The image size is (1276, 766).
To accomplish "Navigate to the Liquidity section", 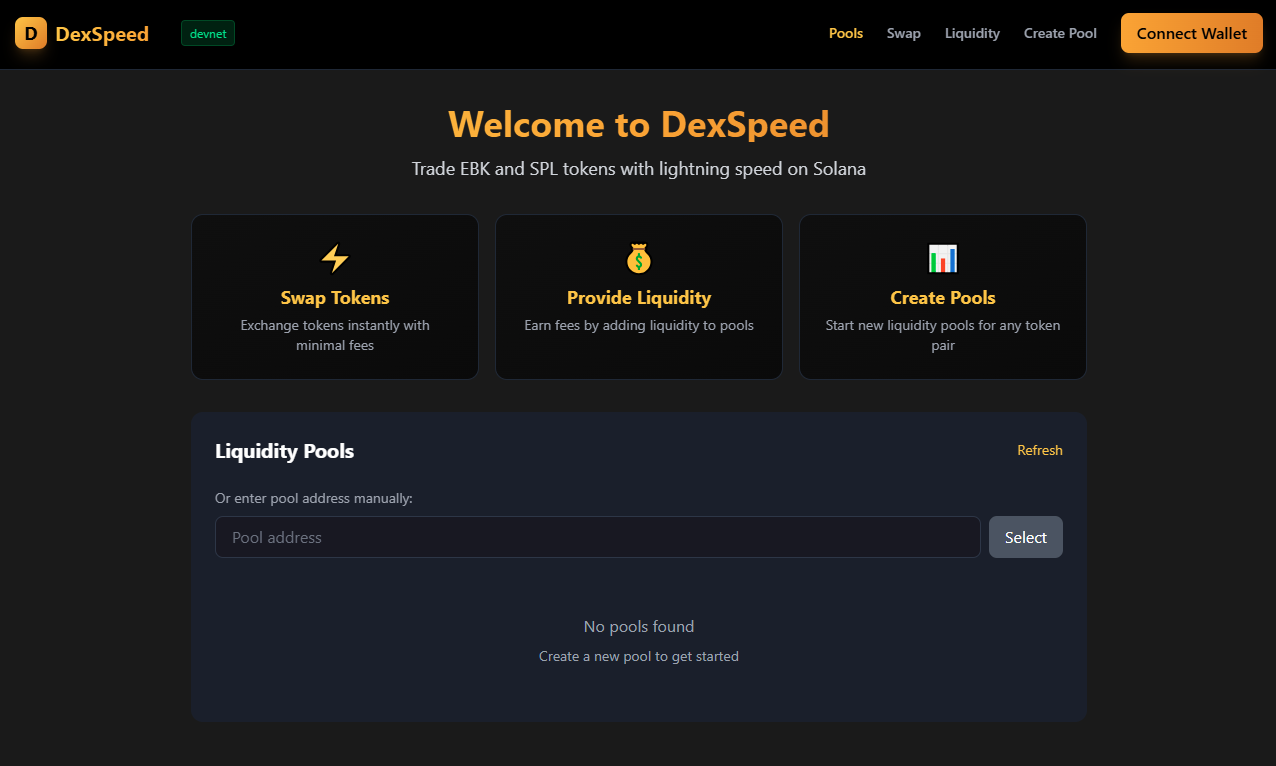I will (972, 33).
